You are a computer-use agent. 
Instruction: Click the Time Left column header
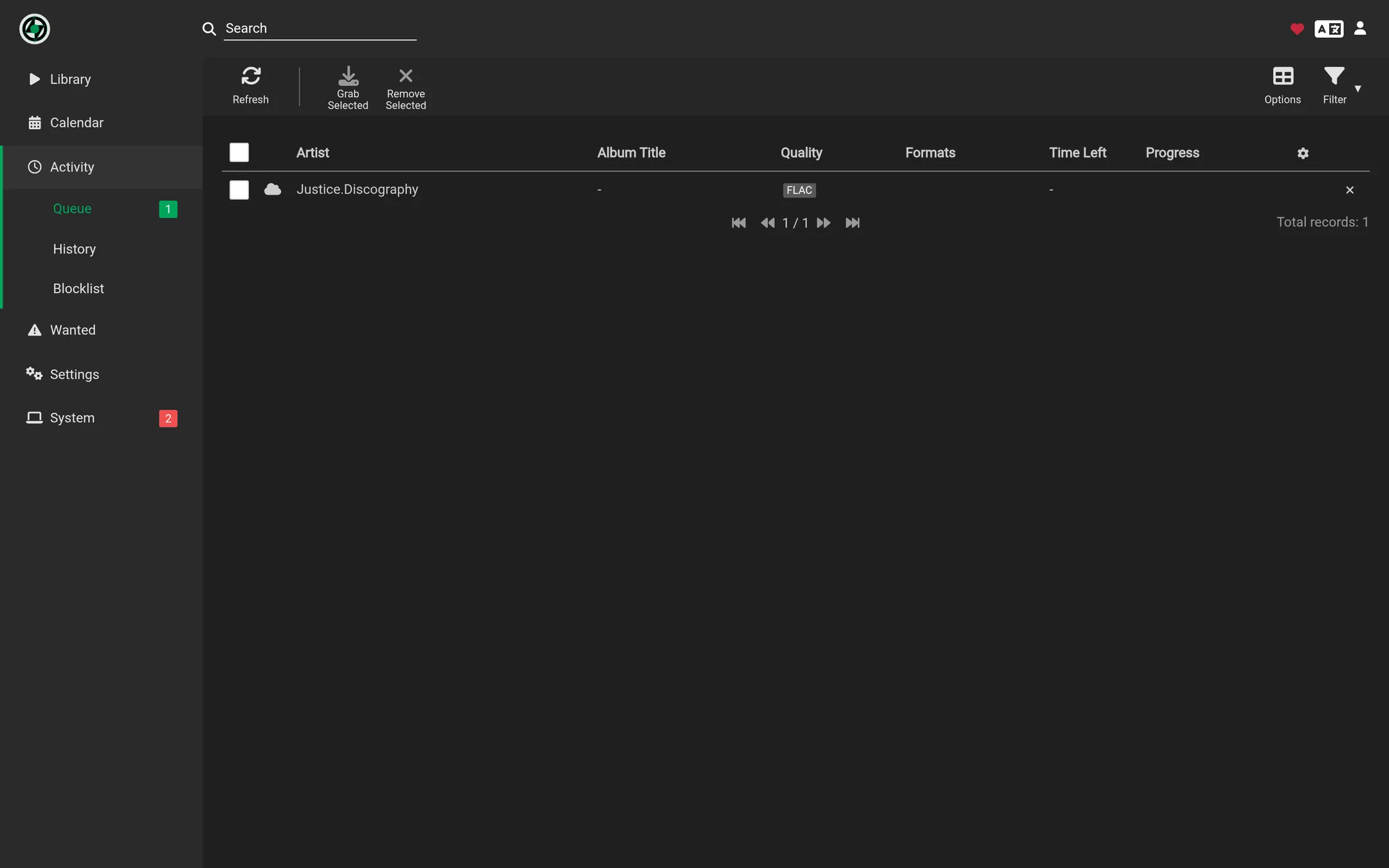[1078, 153]
